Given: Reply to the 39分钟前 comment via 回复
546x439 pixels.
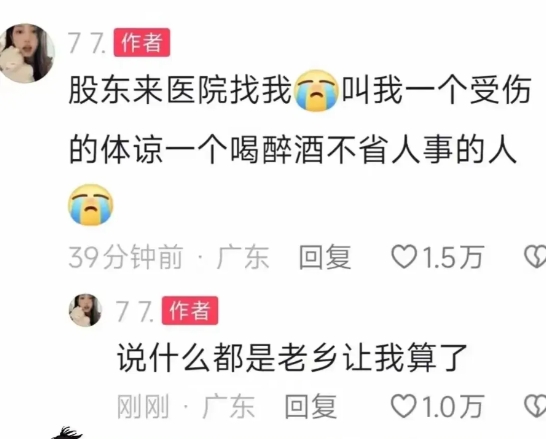Looking at the screenshot, I should coord(325,257).
